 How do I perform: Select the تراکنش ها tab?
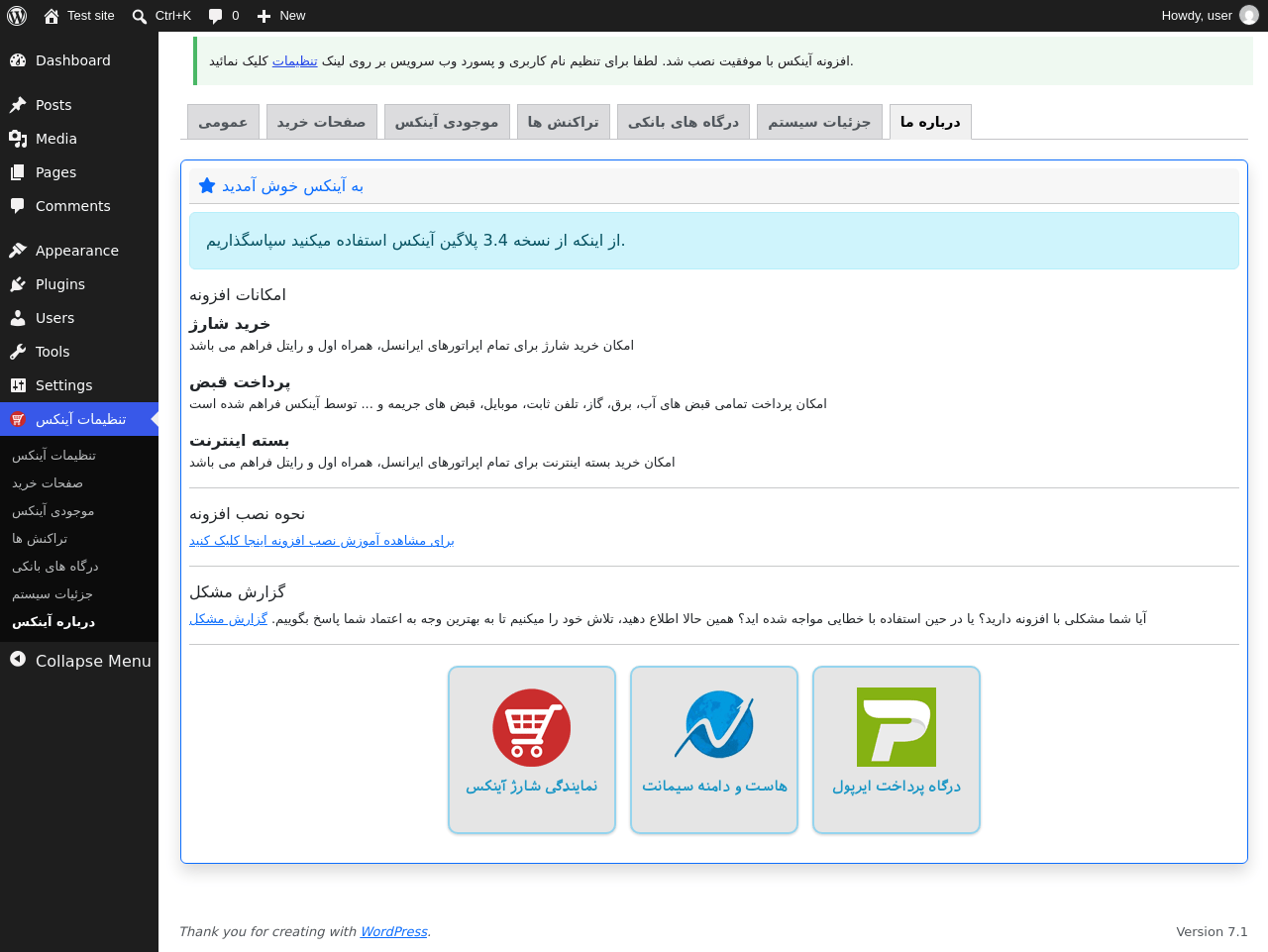click(x=564, y=122)
